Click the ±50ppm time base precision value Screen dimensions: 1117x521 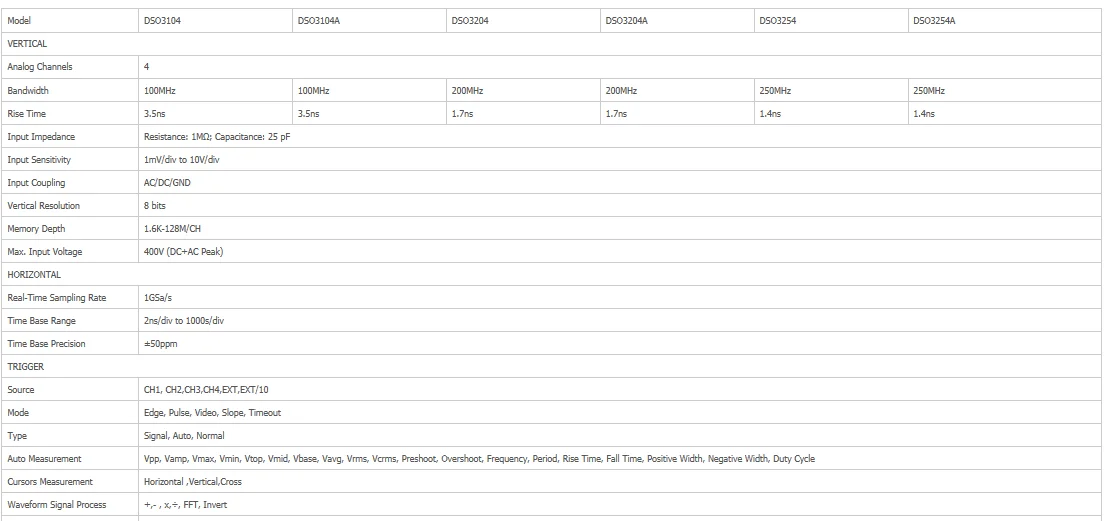[x=160, y=344]
